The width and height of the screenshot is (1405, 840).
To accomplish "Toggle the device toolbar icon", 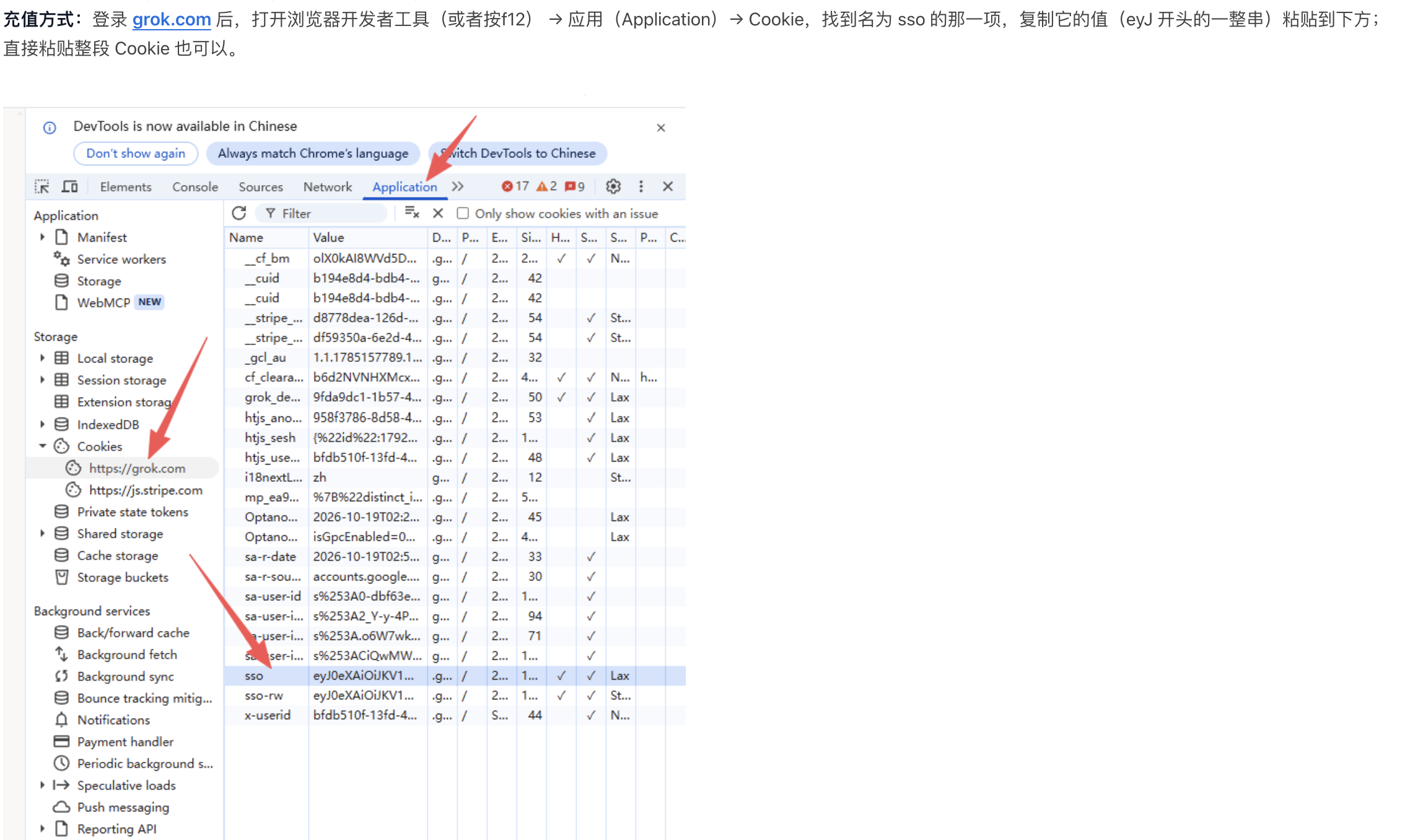I will coord(70,186).
